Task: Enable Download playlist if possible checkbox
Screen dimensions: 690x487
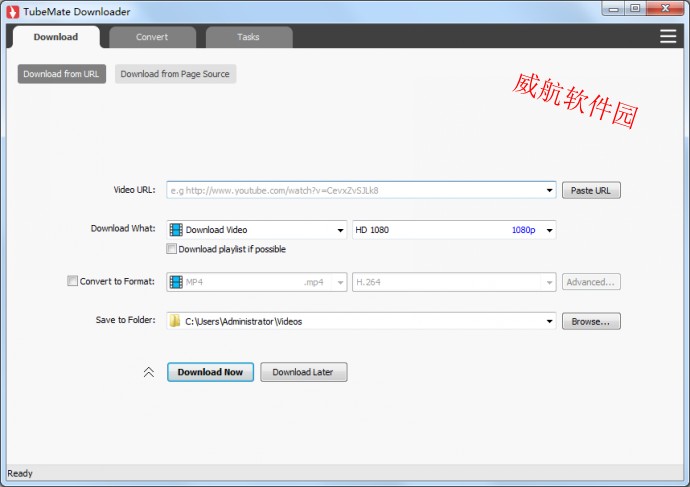Action: coord(172,249)
